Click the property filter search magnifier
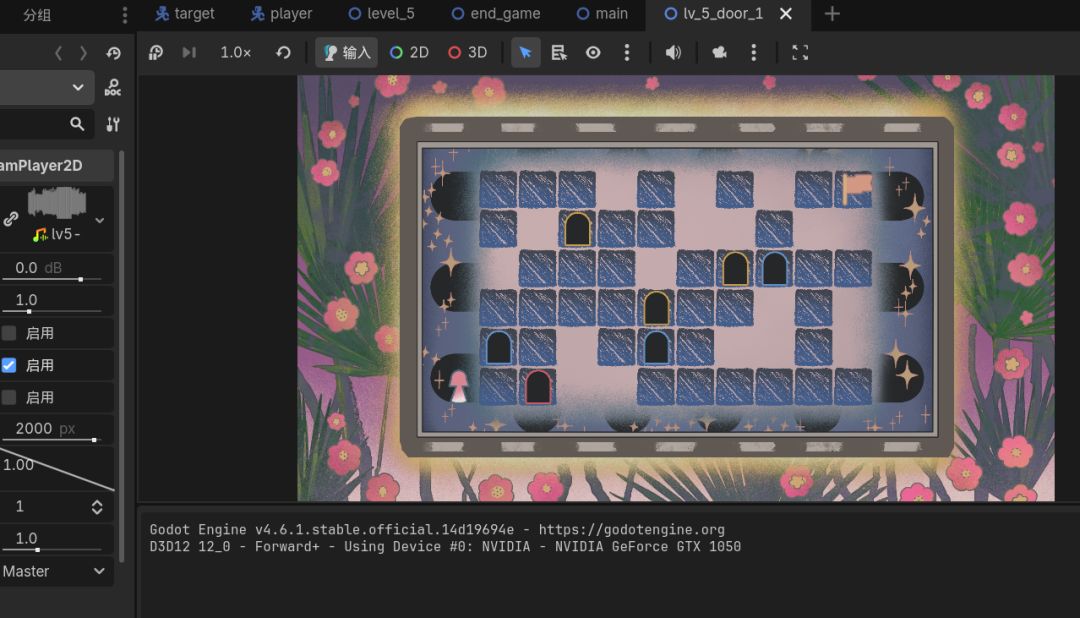Image resolution: width=1080 pixels, height=618 pixels. coord(77,124)
